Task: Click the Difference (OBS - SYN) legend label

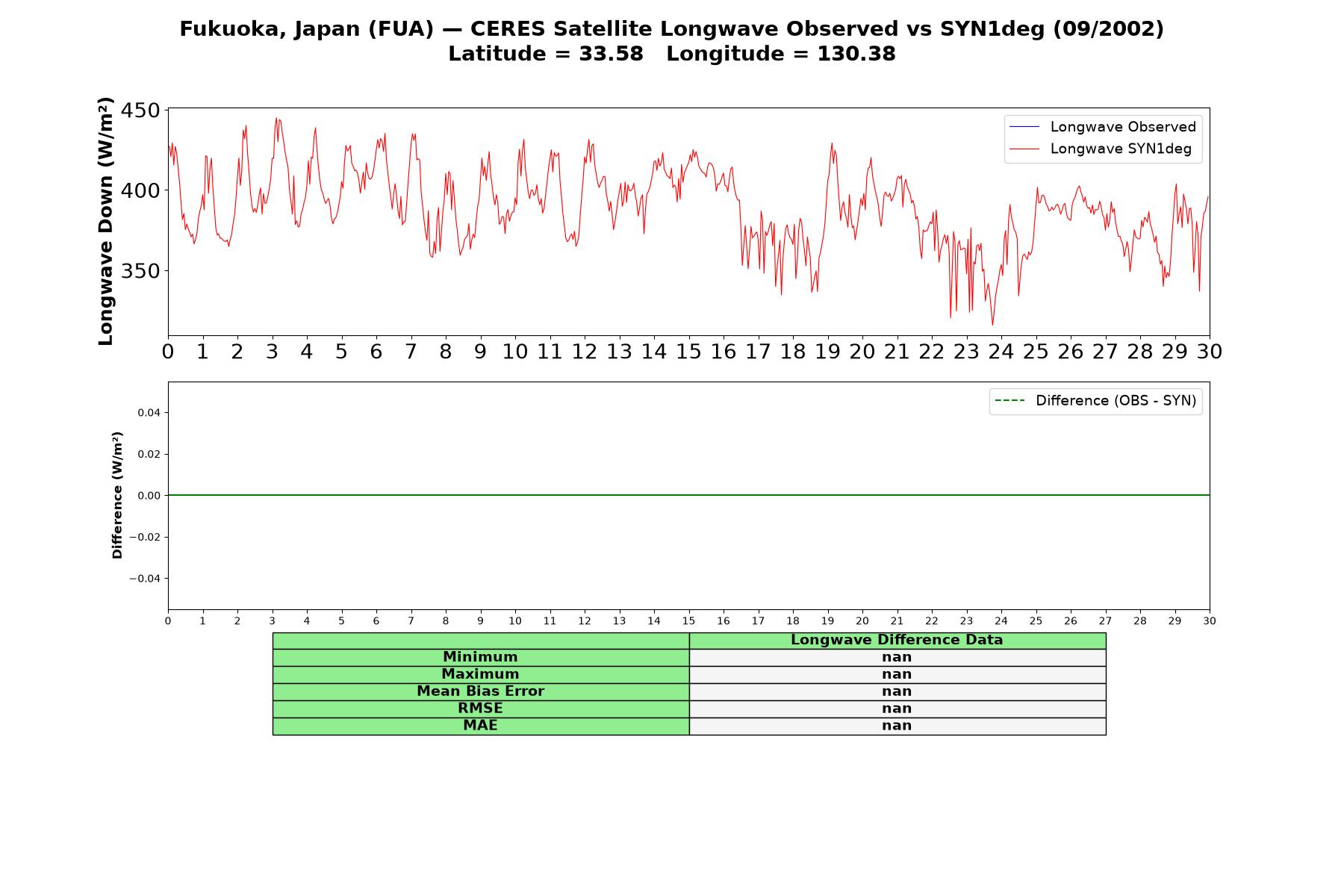Action: pos(1116,401)
